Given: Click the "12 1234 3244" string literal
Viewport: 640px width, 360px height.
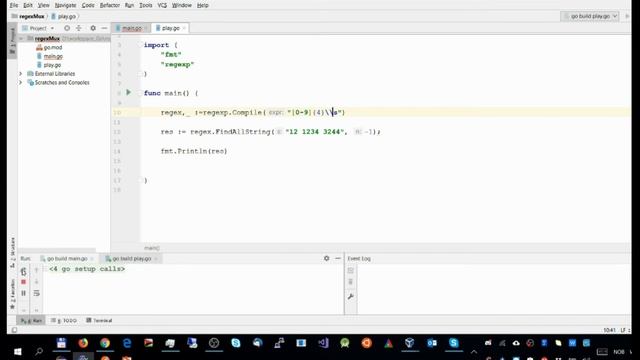Looking at the screenshot, I should point(316,132).
